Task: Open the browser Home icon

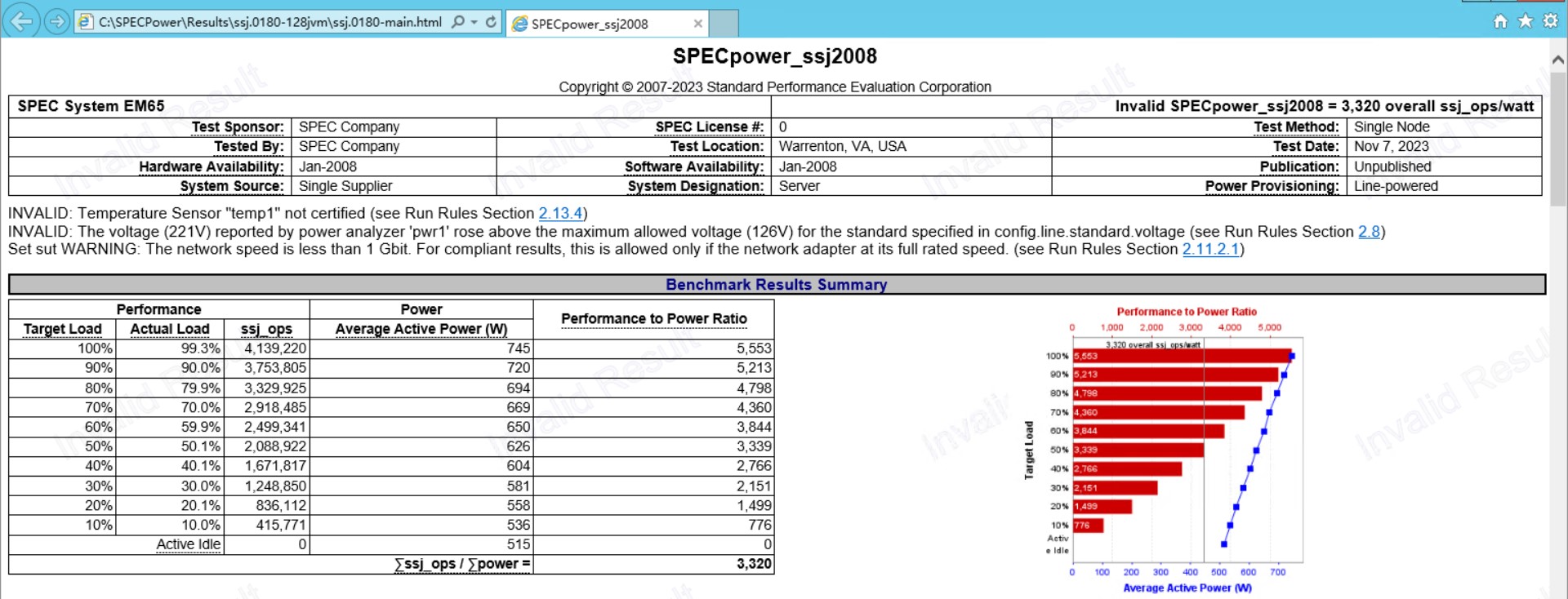Action: coord(1500,21)
